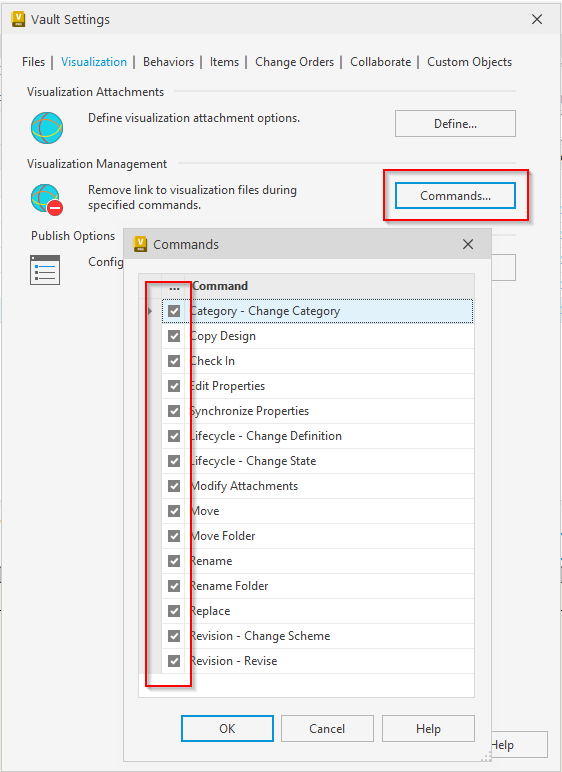Uncheck the Copy Design command checkbox
This screenshot has width=562, height=772.
174,336
